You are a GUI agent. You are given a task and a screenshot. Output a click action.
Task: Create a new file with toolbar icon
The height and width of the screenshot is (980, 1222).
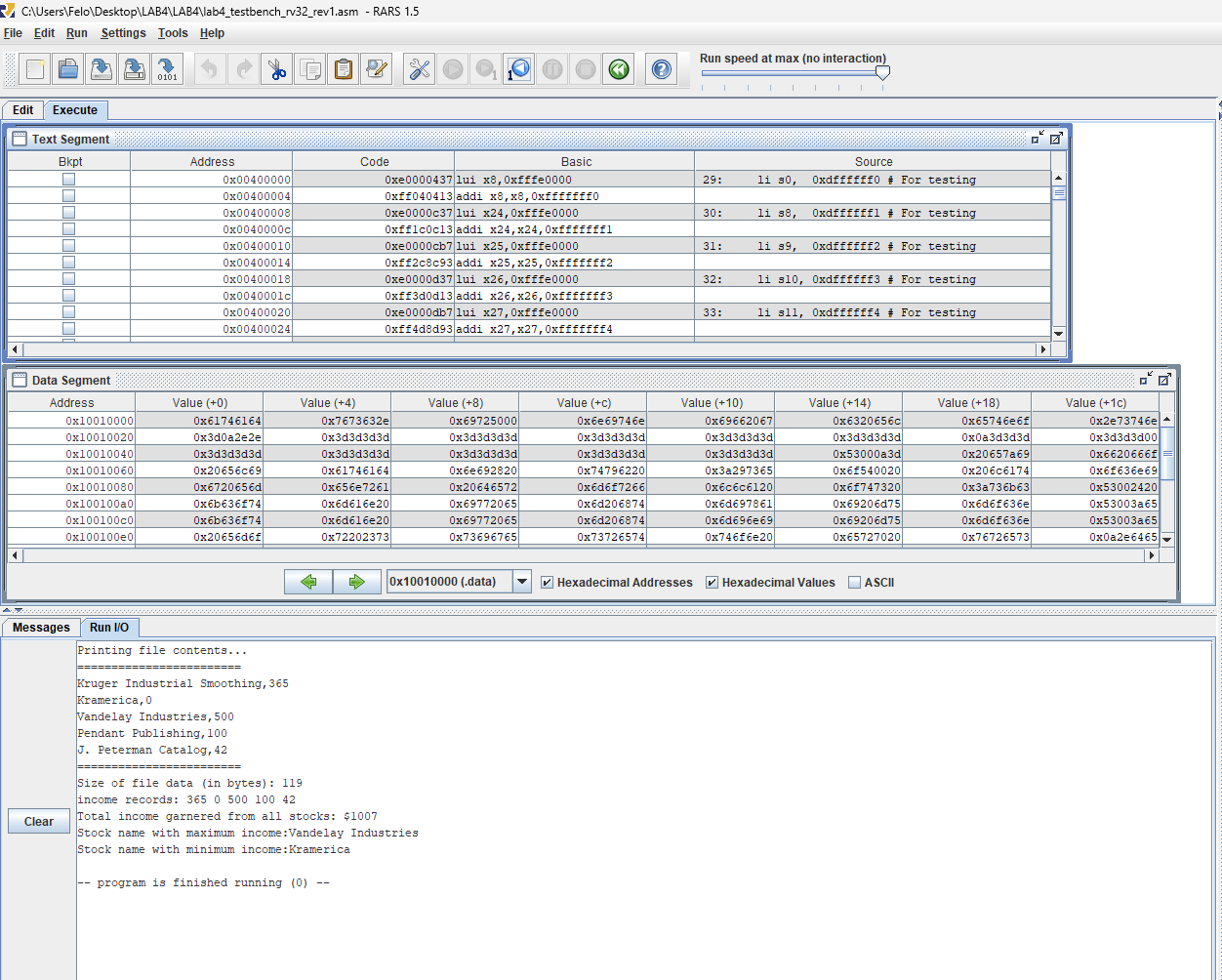click(35, 69)
